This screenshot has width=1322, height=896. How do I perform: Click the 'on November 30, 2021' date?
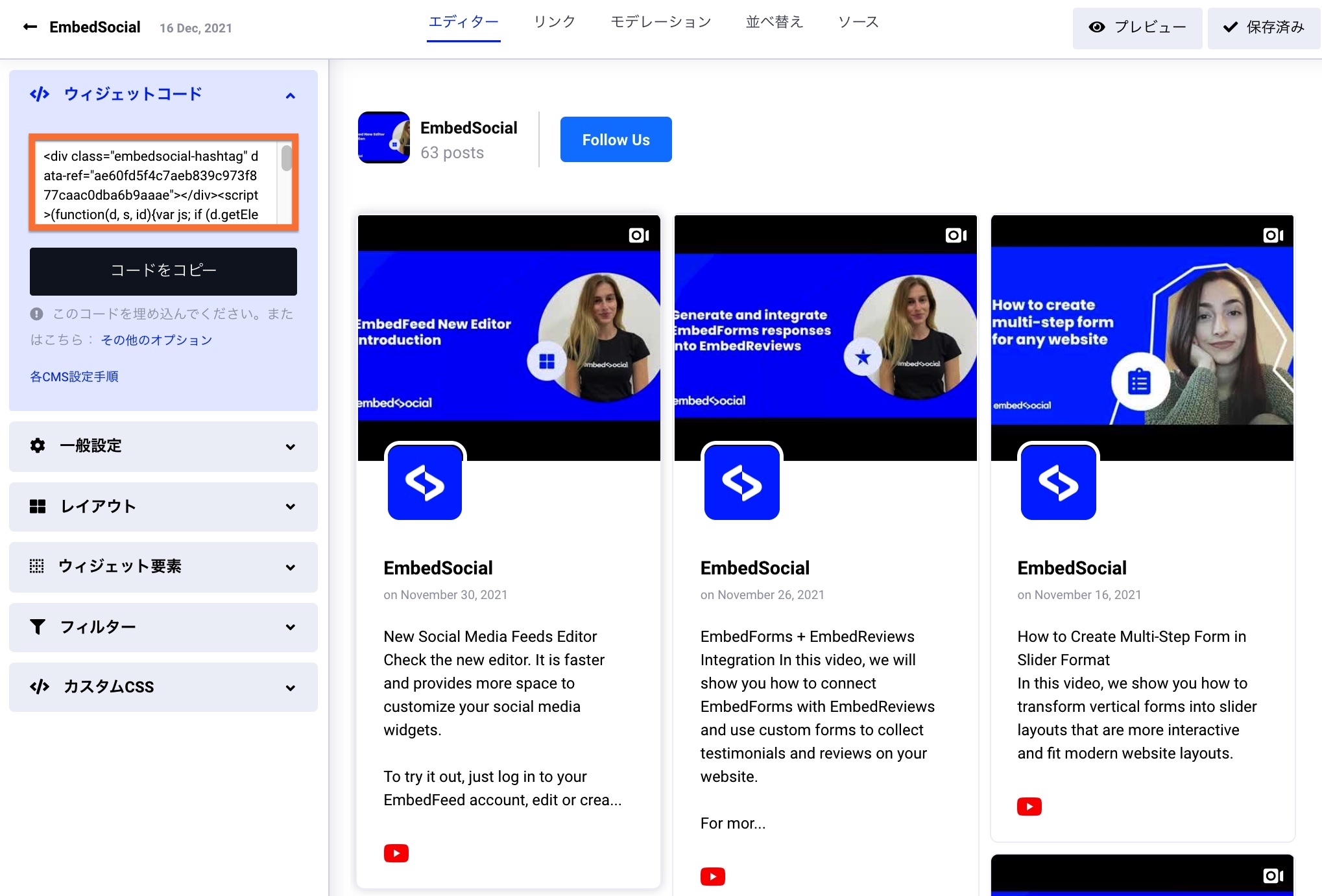point(446,595)
